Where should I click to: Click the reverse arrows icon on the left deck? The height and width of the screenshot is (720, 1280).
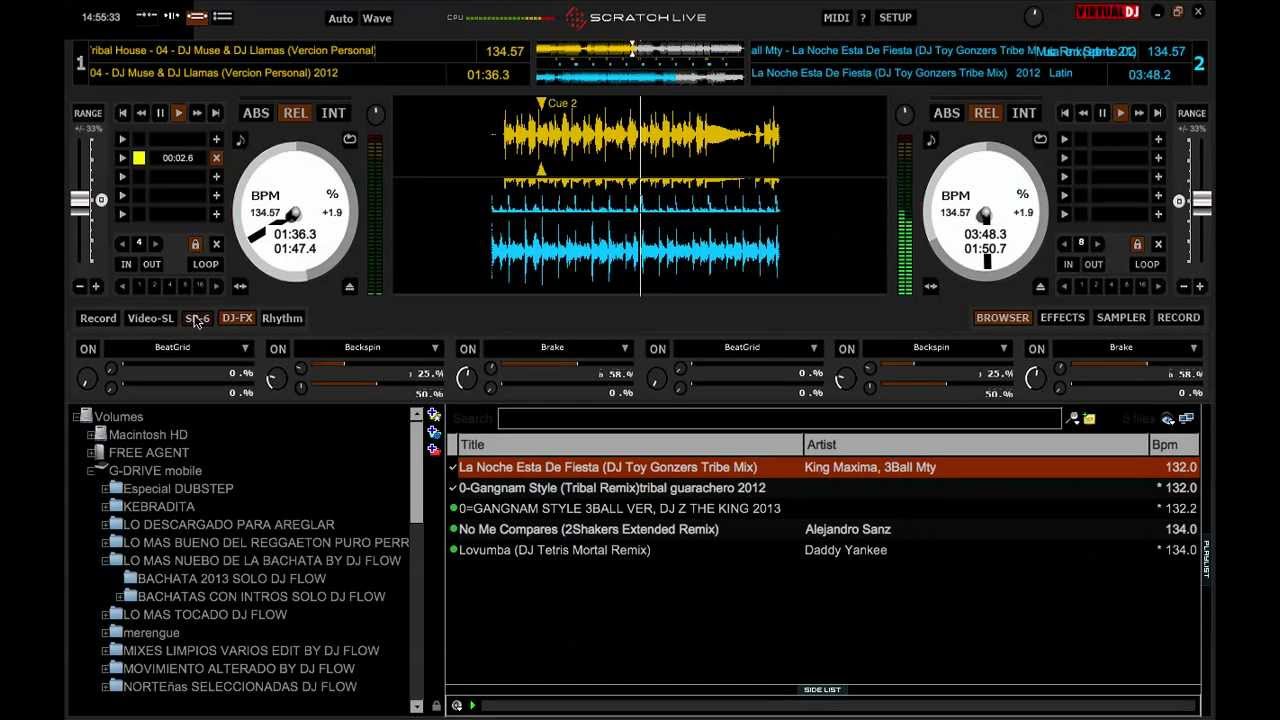click(240, 287)
